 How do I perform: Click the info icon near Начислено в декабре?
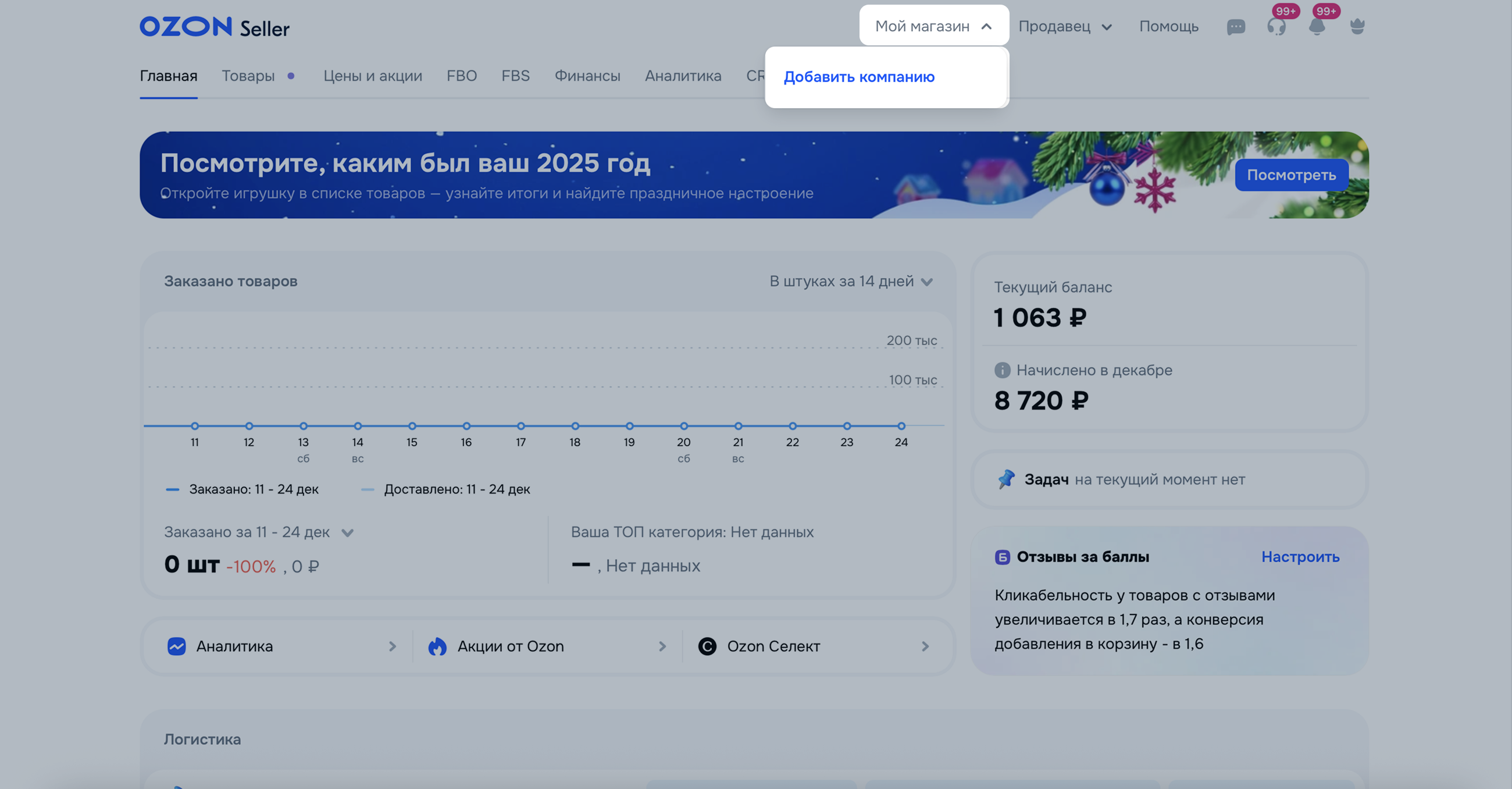click(x=1002, y=370)
